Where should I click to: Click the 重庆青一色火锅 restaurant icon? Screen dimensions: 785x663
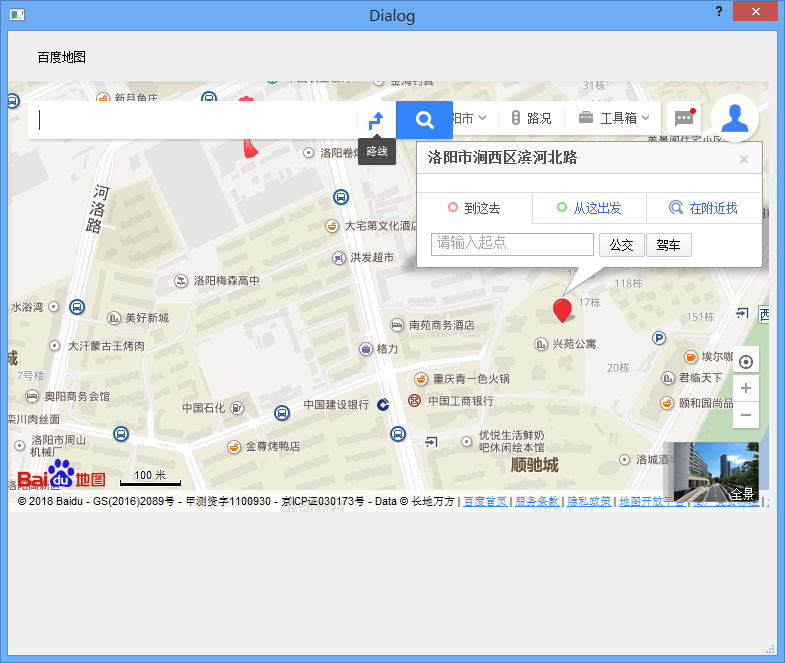coord(421,379)
